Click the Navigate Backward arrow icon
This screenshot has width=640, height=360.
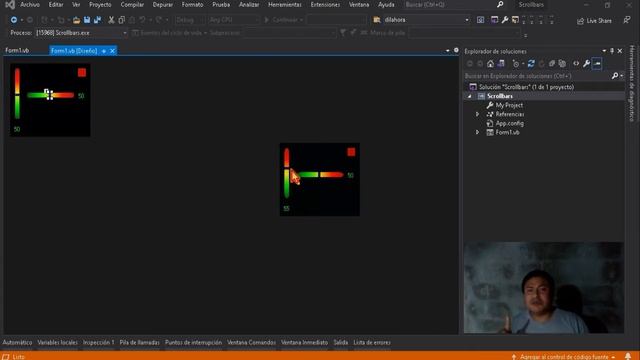point(14,20)
